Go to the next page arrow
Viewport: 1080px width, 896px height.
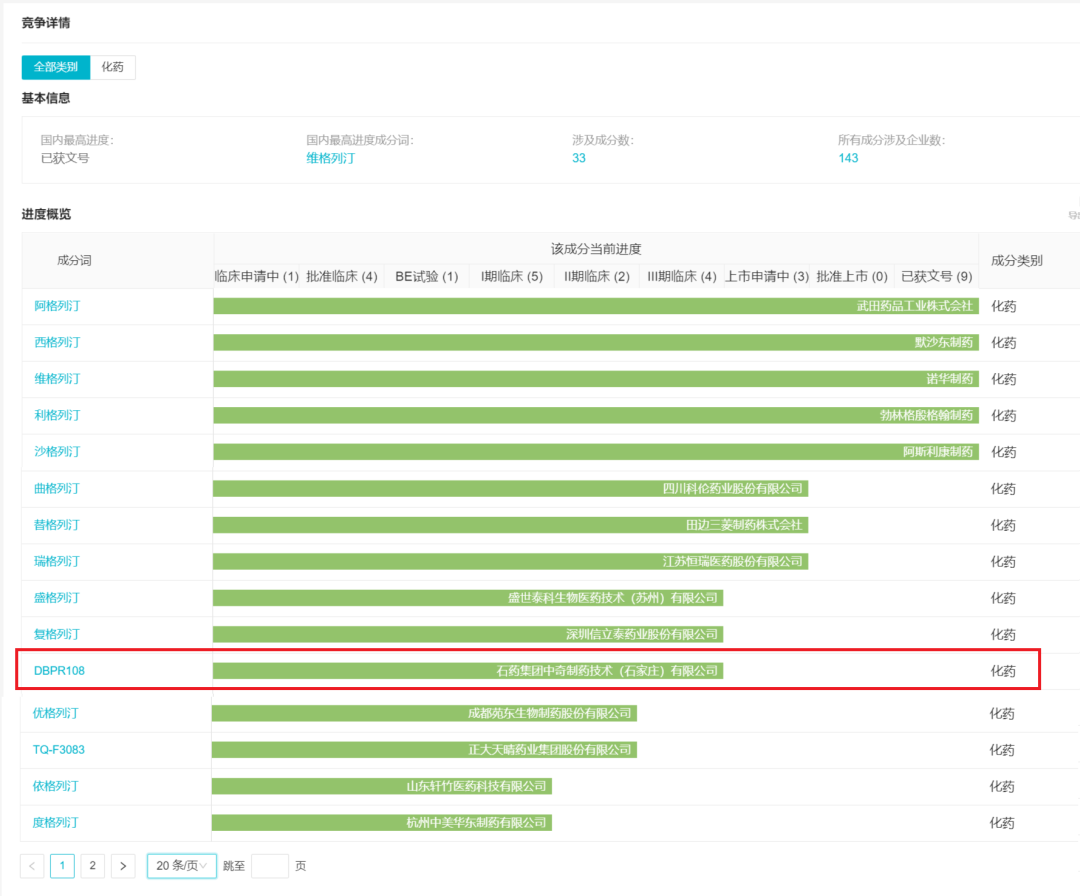point(123,866)
